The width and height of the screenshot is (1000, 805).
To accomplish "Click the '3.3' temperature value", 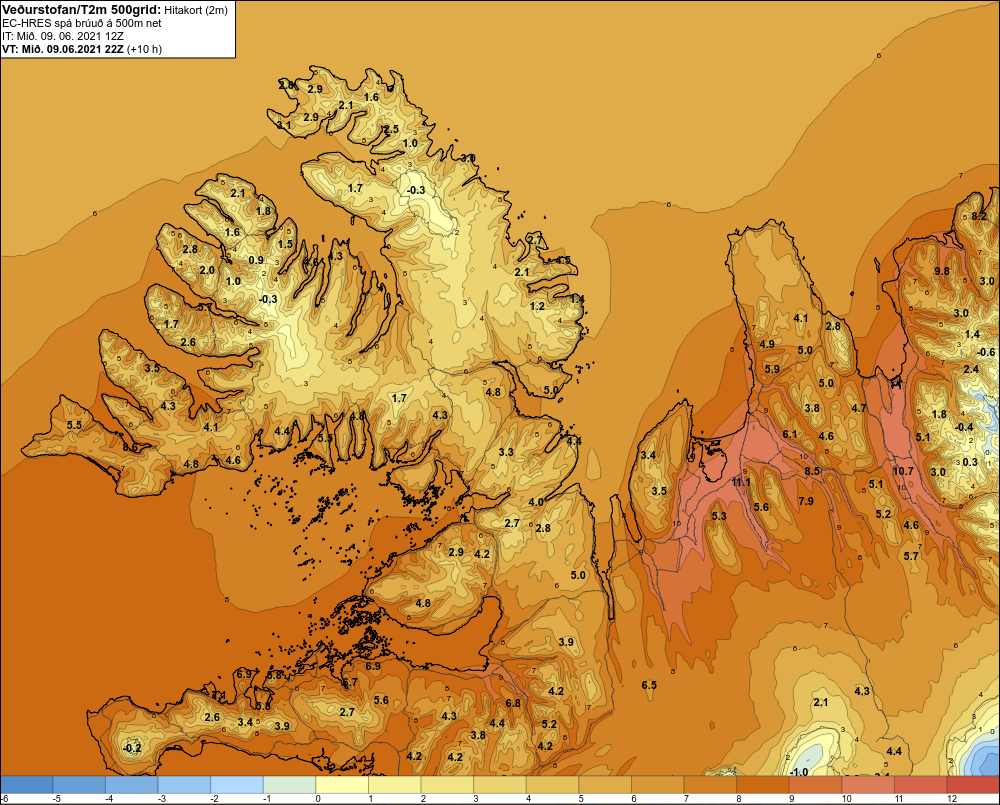I will click(x=506, y=452).
